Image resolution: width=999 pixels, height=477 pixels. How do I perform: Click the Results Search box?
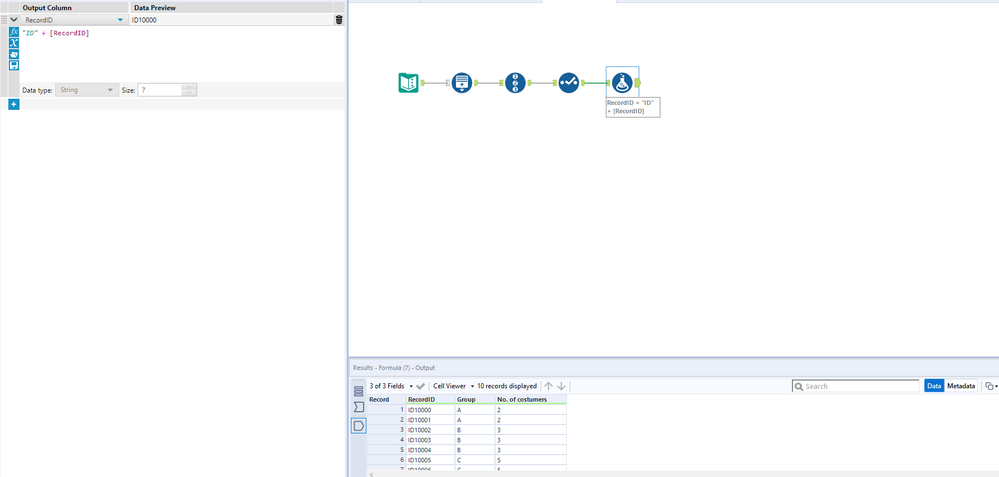pyautogui.click(x=855, y=386)
